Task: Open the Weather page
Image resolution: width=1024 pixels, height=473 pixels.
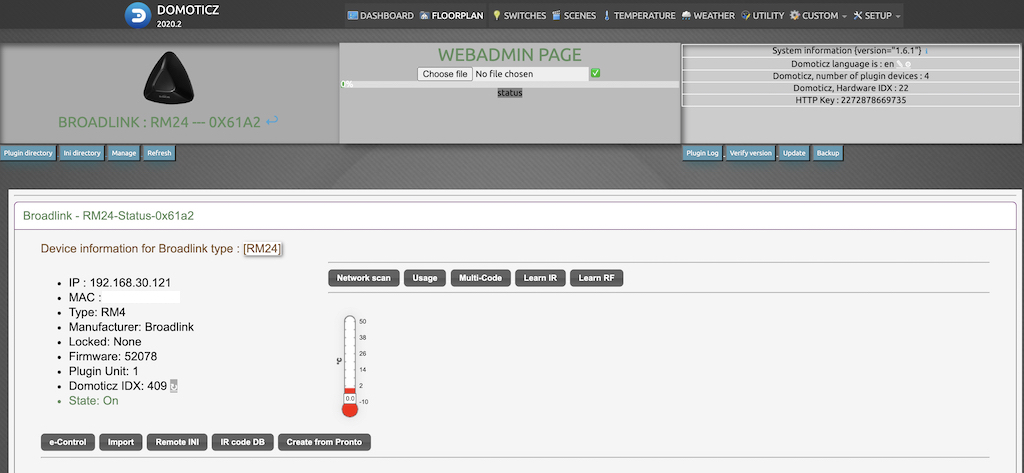Action: [x=708, y=16]
